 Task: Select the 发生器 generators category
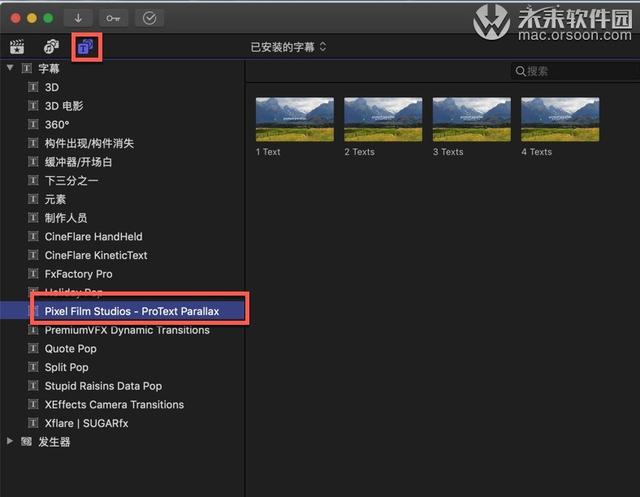pos(54,442)
